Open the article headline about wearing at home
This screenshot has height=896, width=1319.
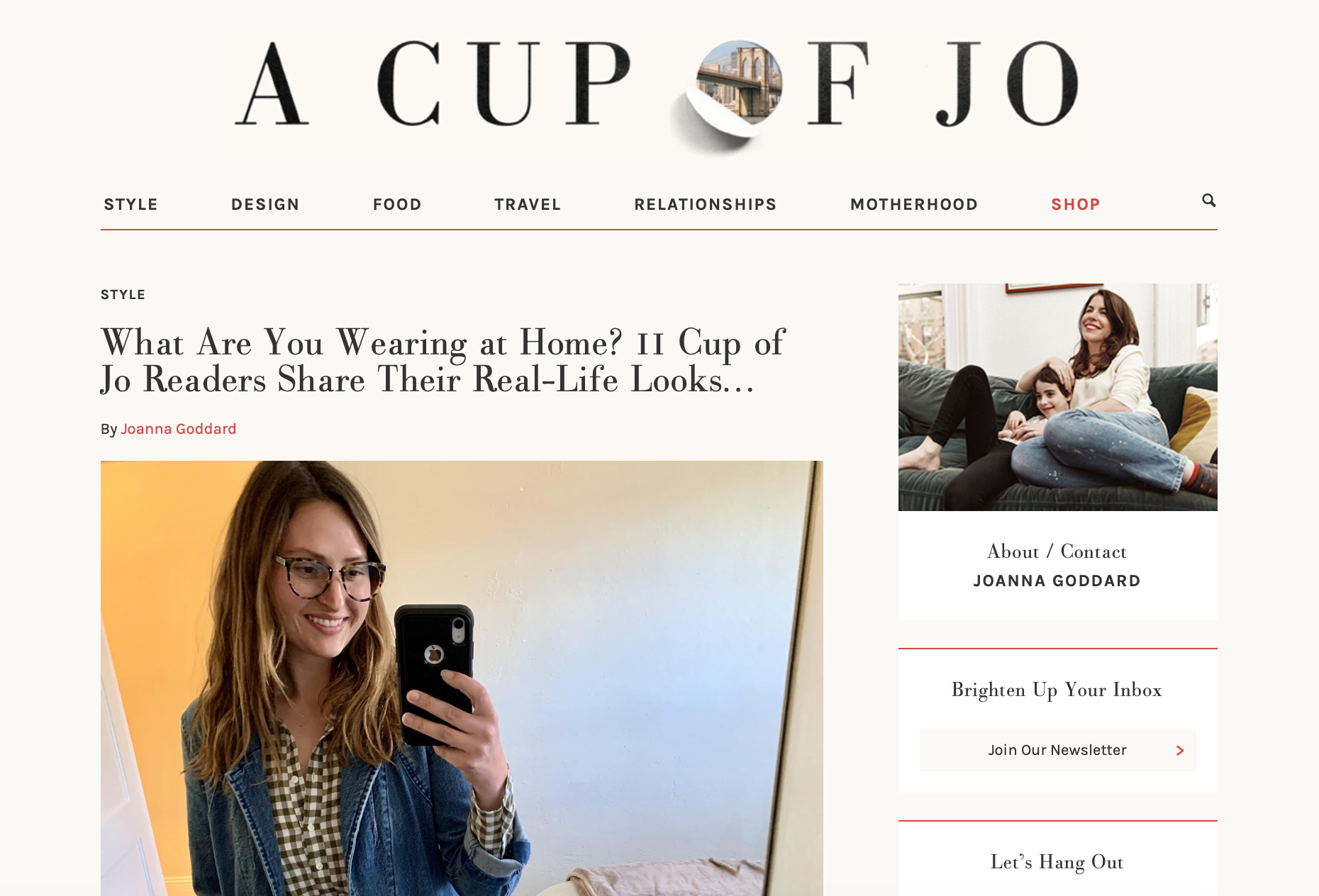click(443, 361)
